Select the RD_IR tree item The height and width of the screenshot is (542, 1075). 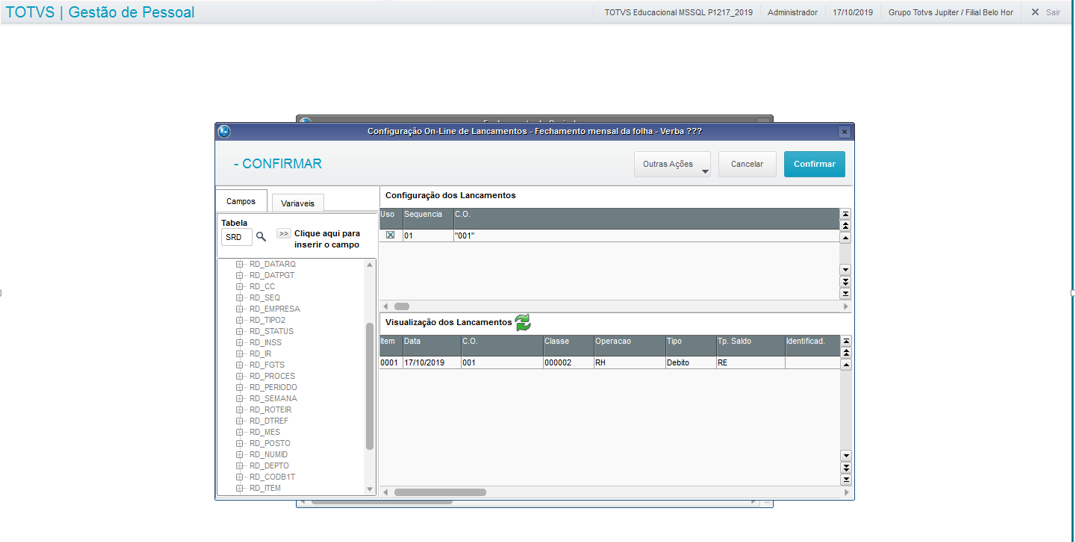point(261,354)
